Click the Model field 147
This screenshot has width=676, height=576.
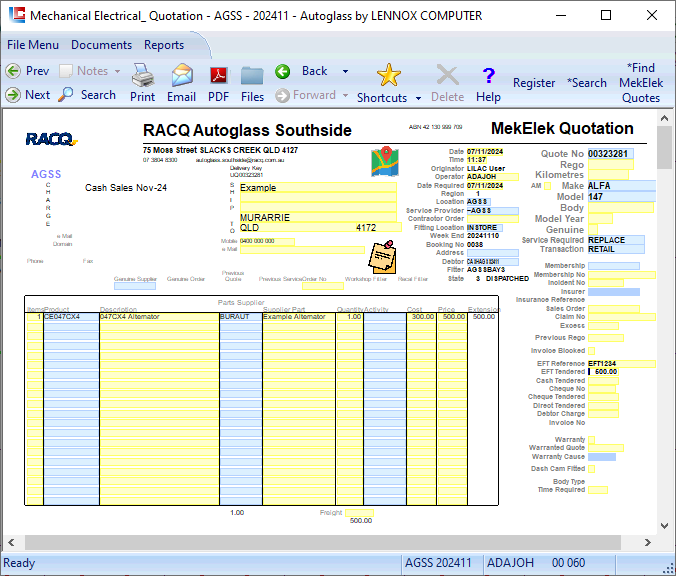(622, 197)
